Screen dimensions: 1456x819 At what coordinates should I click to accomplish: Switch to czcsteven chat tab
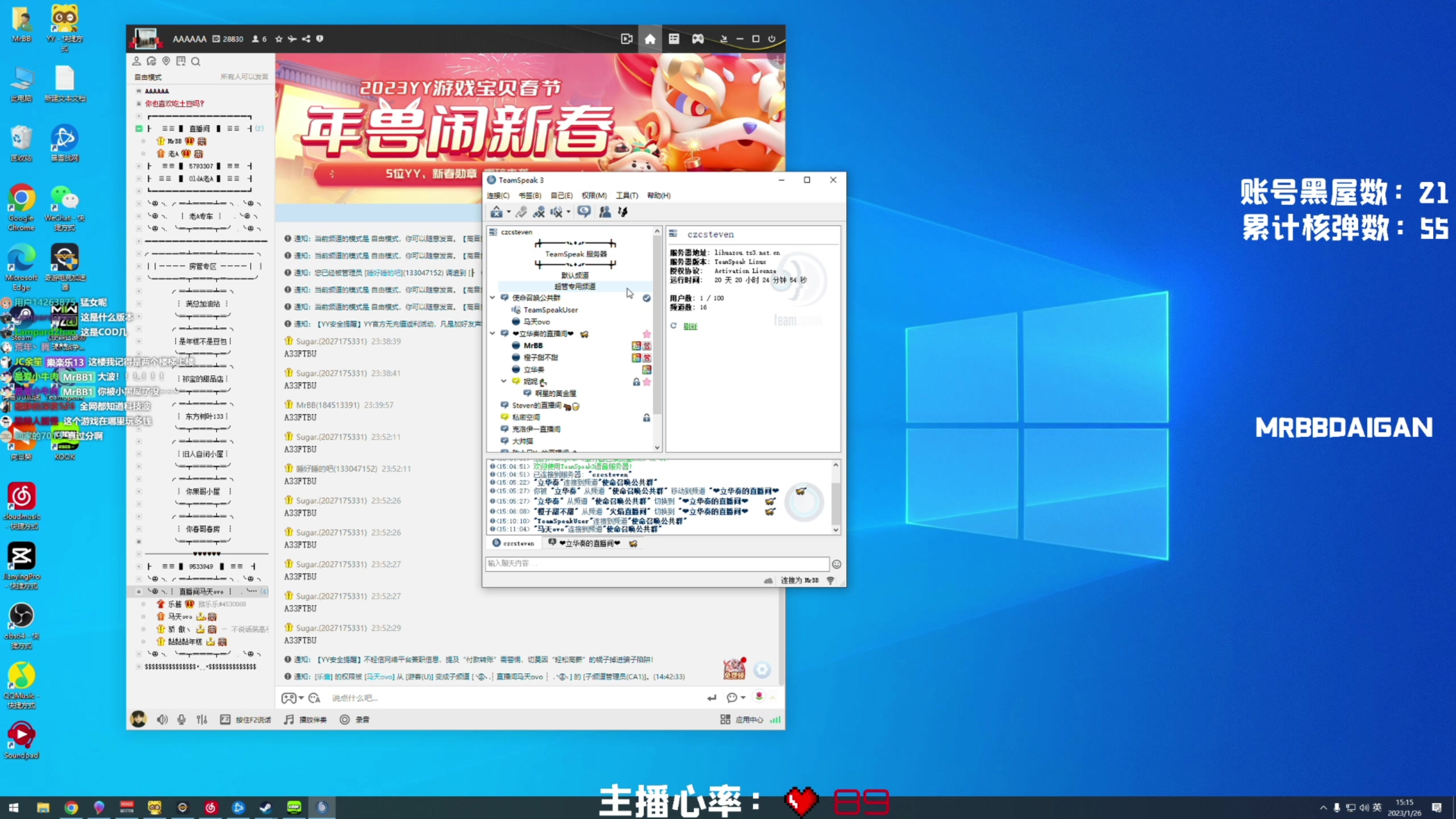tap(514, 543)
